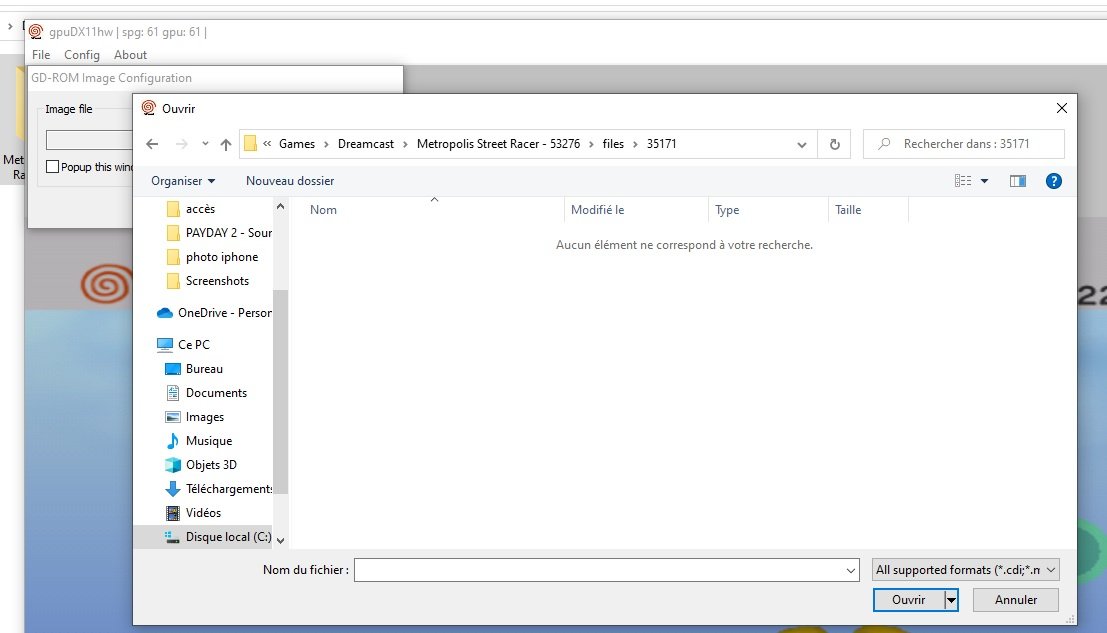The width and height of the screenshot is (1107, 633).
Task: Toggle the Popup this window checkbox
Action: pyautogui.click(x=52, y=167)
